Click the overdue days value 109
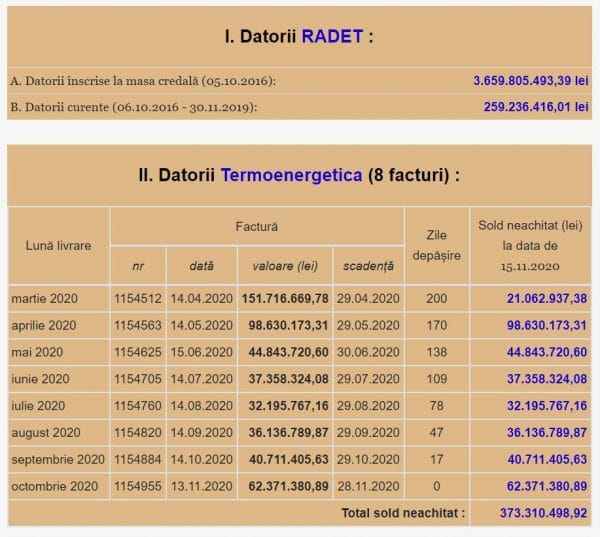The width and height of the screenshot is (600, 537). pos(437,379)
